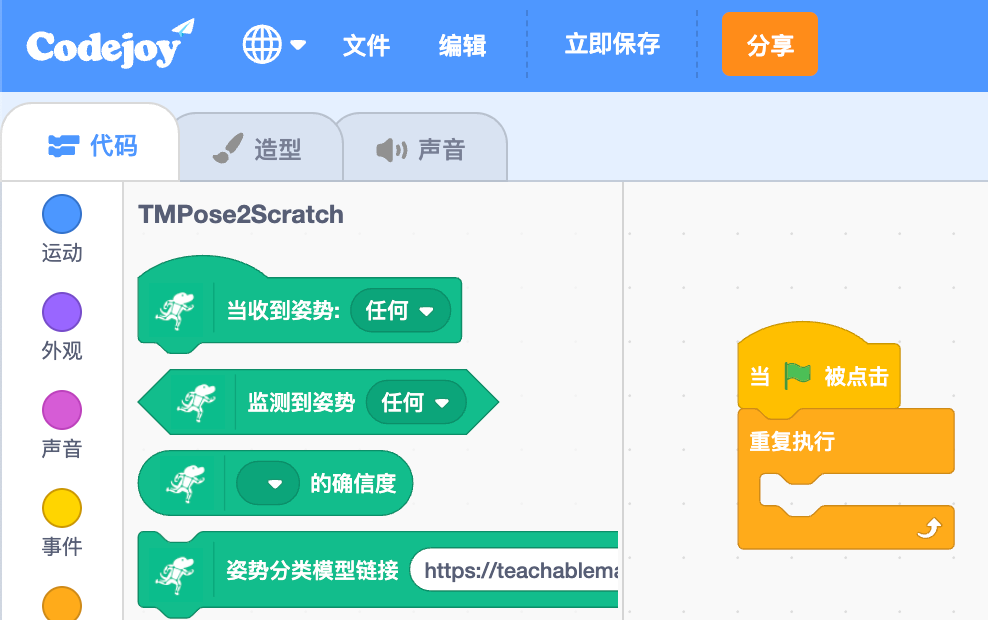Click 立即保存 to save project
Viewport: 988px width, 620px height.
tap(612, 44)
